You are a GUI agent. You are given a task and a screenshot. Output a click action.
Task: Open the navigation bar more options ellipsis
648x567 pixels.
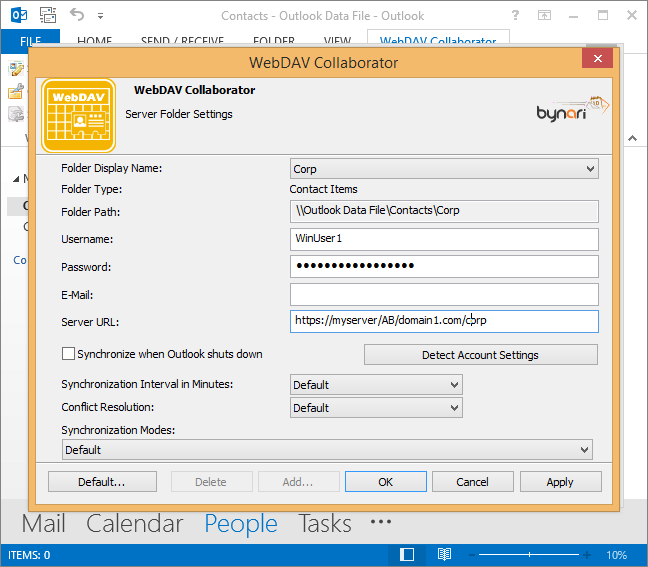point(381,522)
